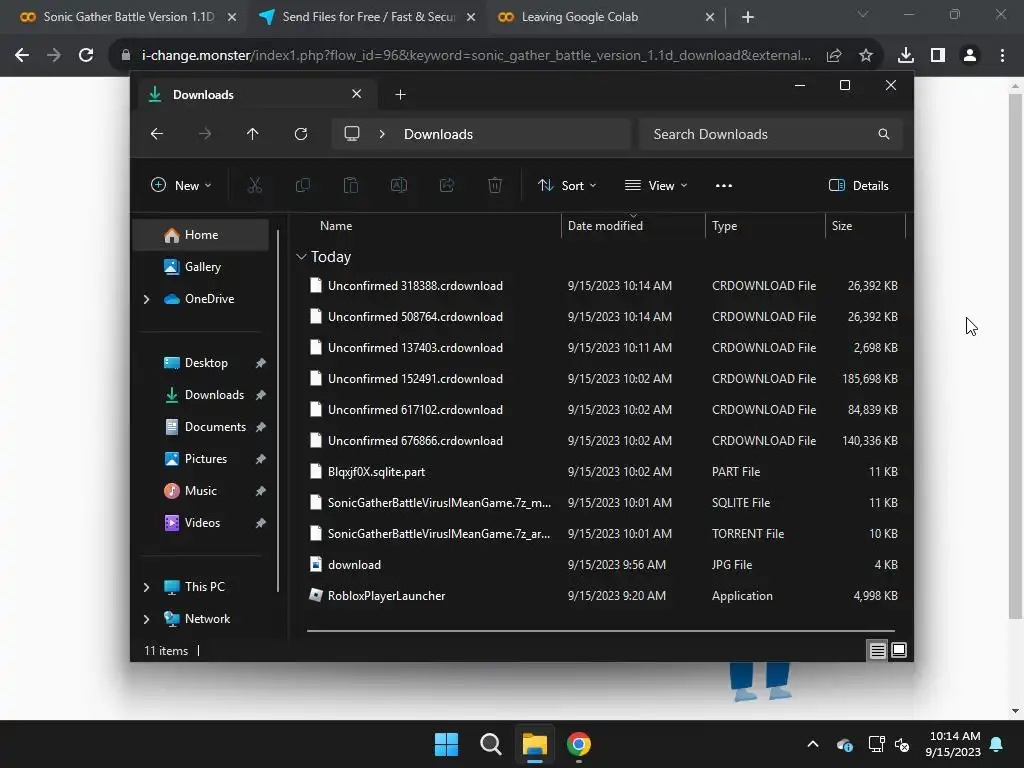Screen dimensions: 1024x768
Task: Sort by Date modified column header
Action: click(605, 226)
